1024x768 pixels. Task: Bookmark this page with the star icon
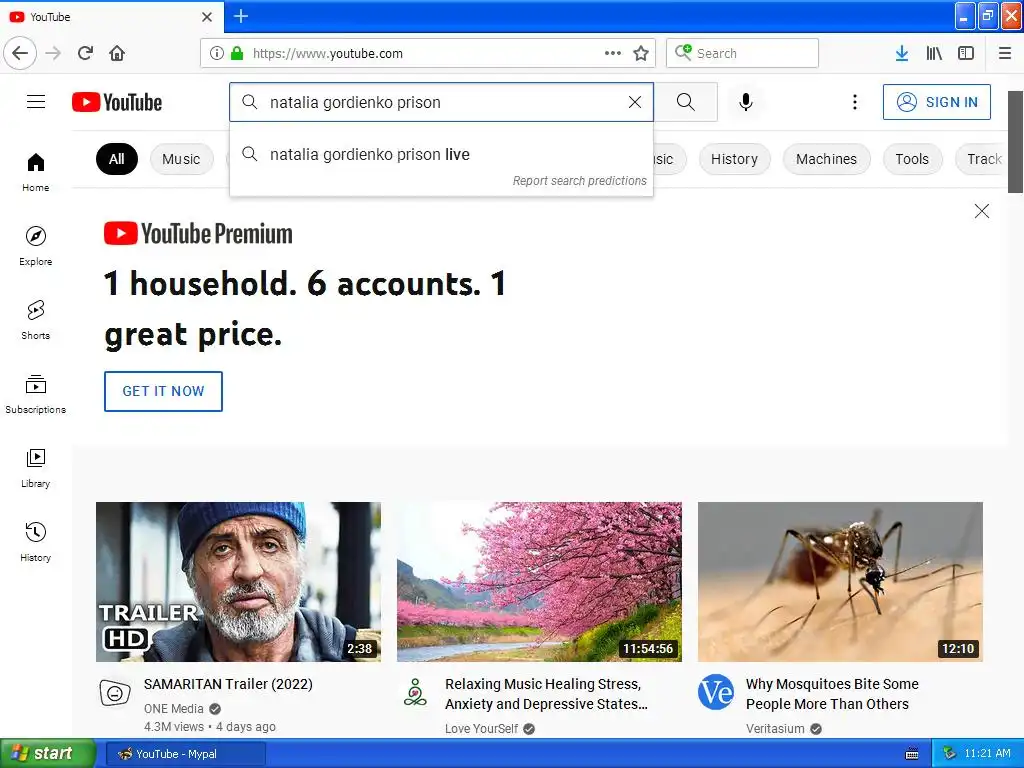tap(641, 53)
